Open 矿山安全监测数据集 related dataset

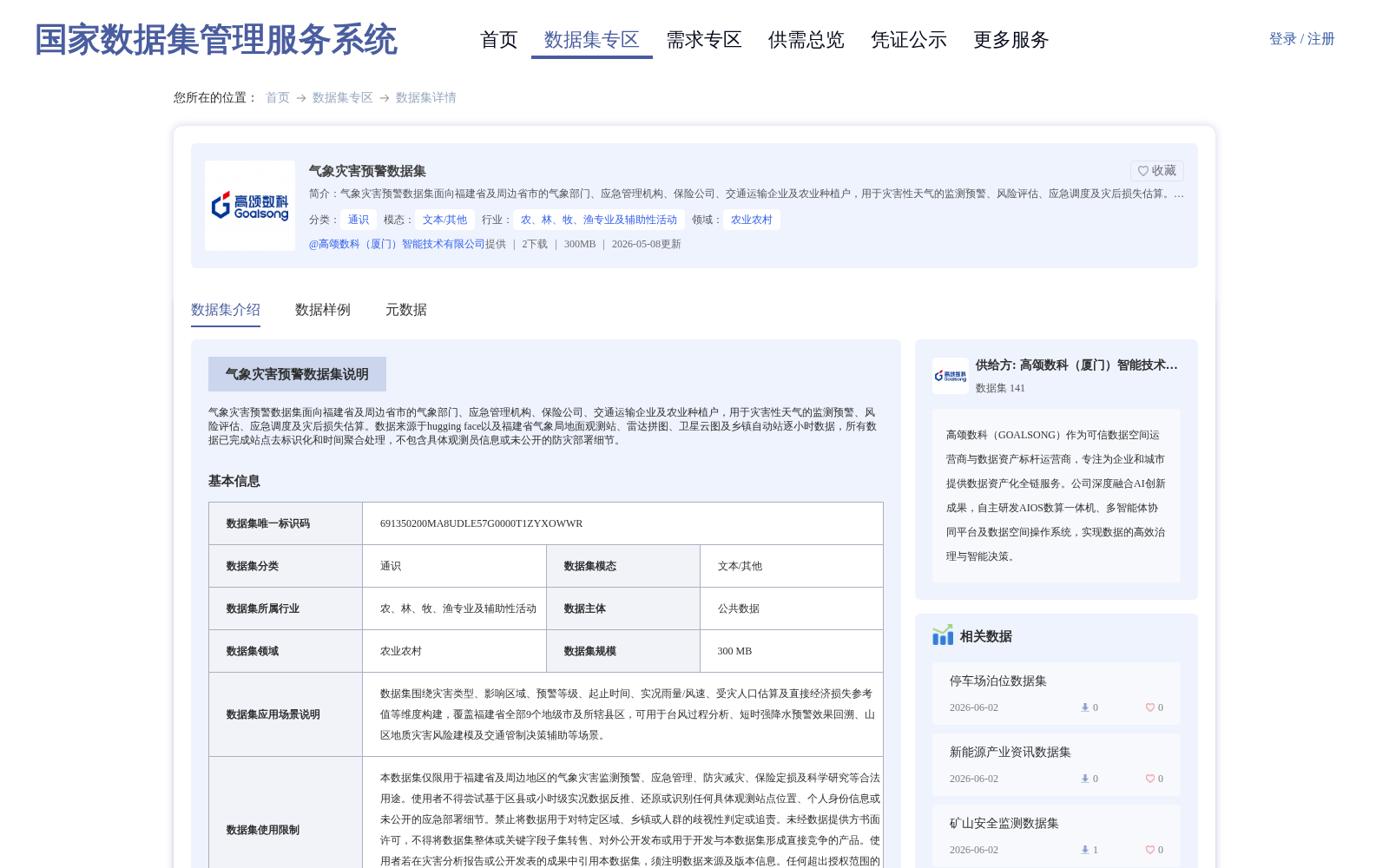coord(1004,824)
